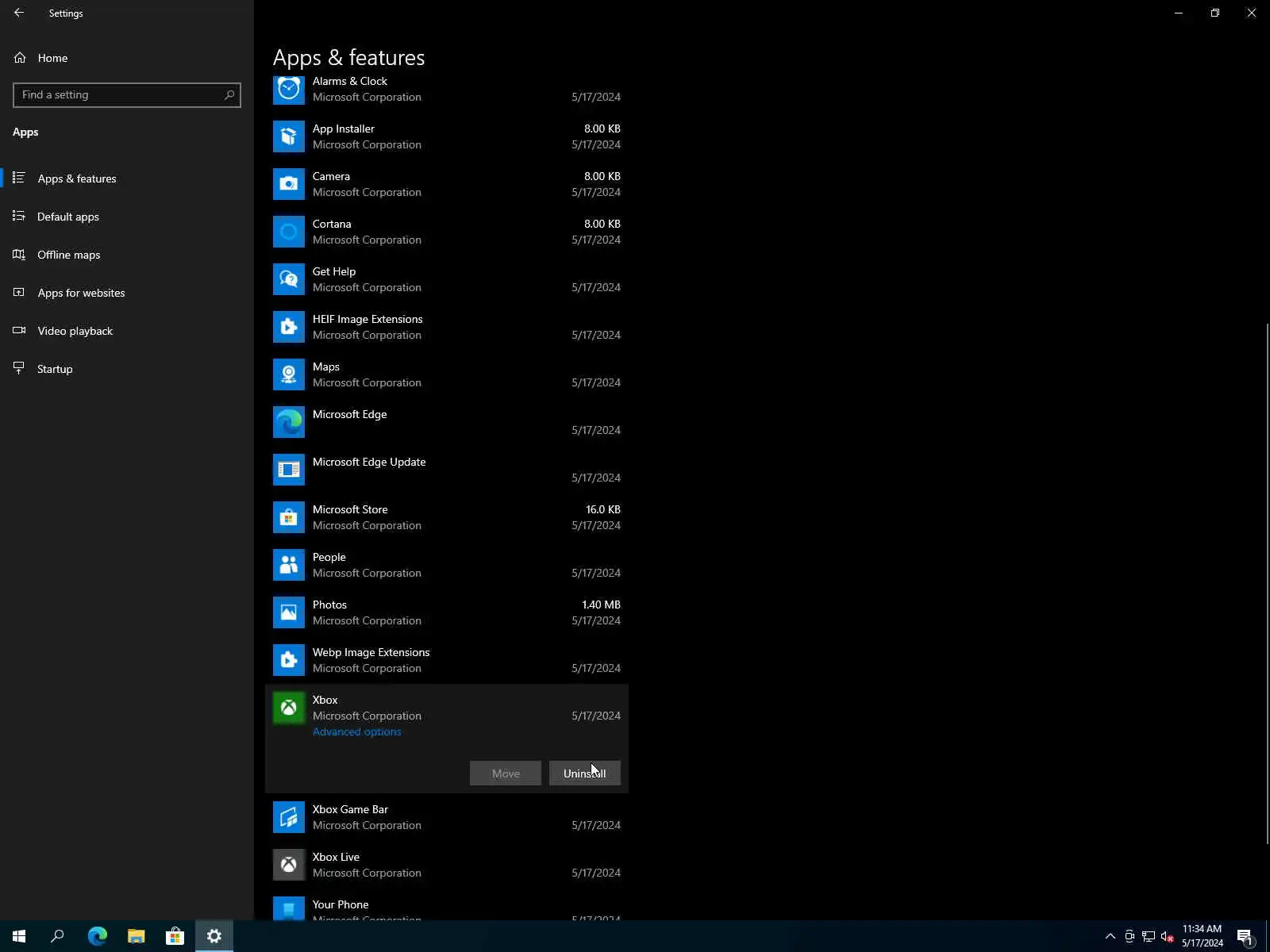1270x952 pixels.
Task: Click the Photos app icon
Action: click(289, 612)
